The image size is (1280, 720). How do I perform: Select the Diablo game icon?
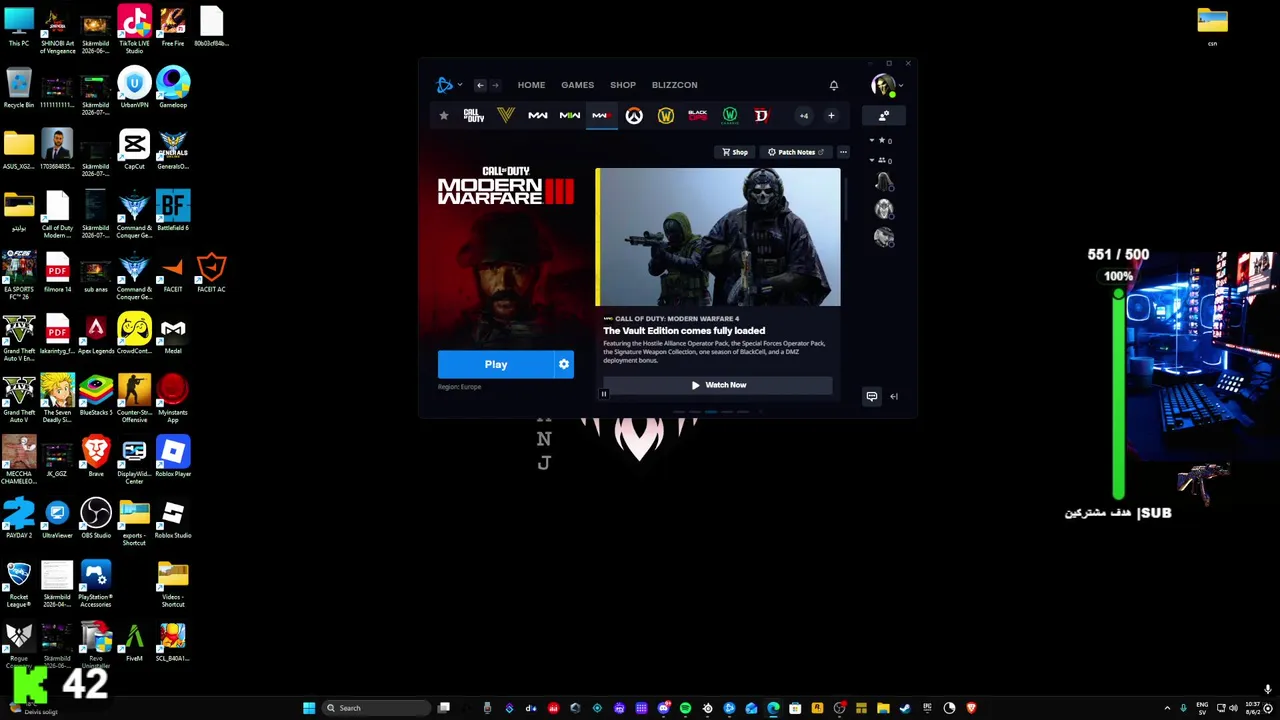[x=761, y=116]
